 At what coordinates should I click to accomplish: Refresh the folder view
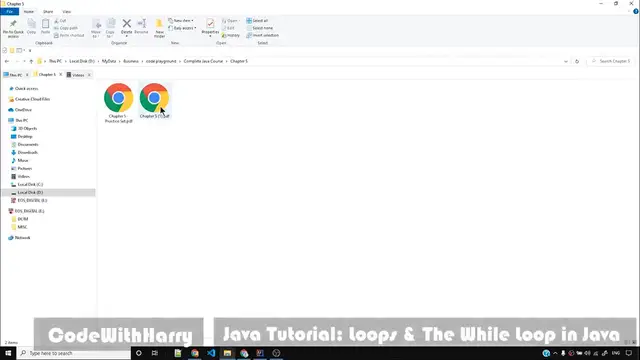pos(577,61)
